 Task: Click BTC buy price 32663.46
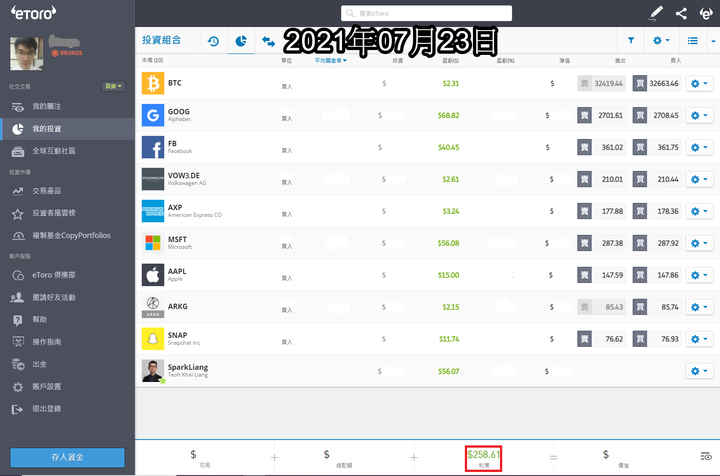(657, 84)
